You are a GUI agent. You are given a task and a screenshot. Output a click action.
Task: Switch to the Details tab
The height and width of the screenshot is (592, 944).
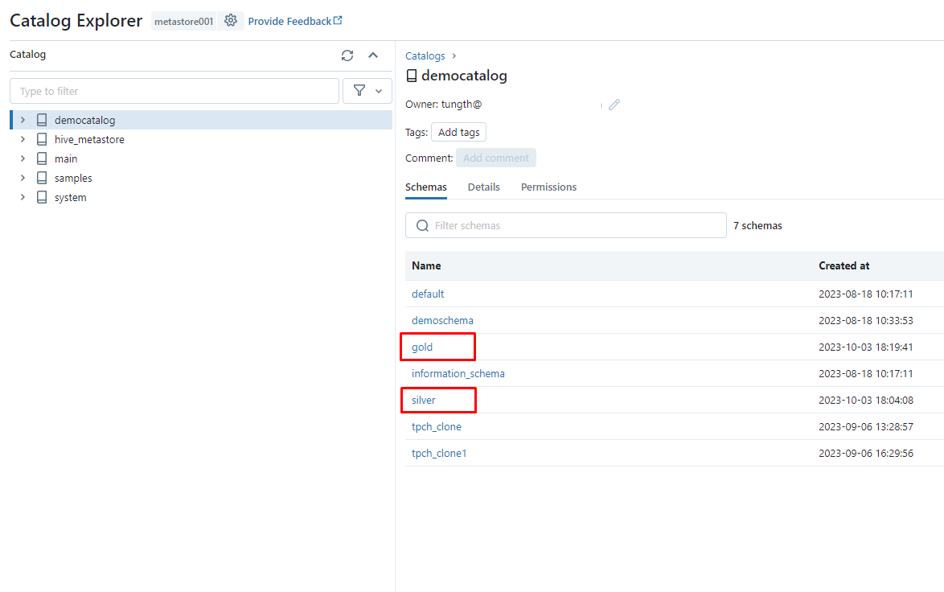[483, 187]
